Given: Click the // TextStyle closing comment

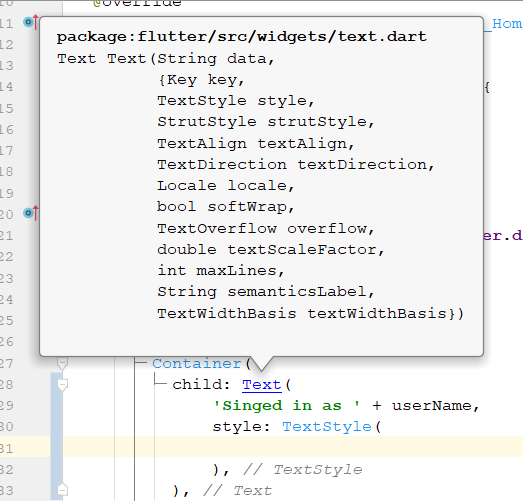Looking at the screenshot, I should tap(303, 469).
